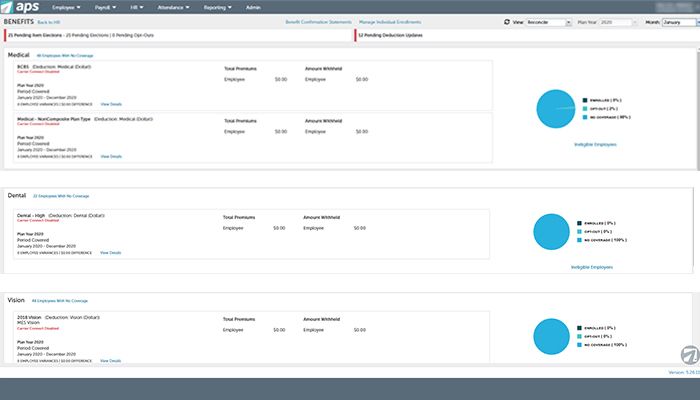700x400 pixels.
Task: View Details for the BCBS medical plan
Action: tap(111, 104)
